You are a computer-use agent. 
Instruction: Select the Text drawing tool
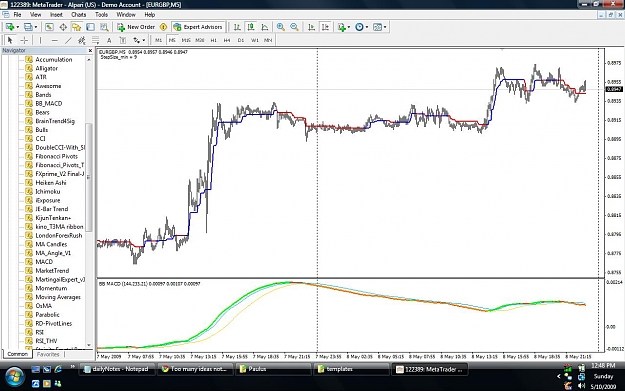click(x=109, y=40)
